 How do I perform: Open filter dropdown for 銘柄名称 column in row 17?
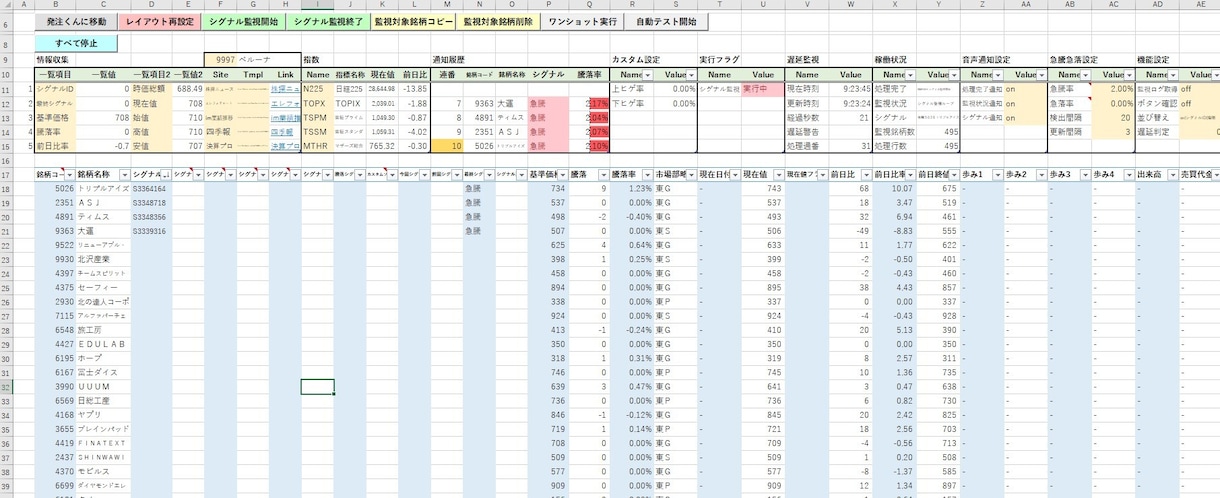123,174
